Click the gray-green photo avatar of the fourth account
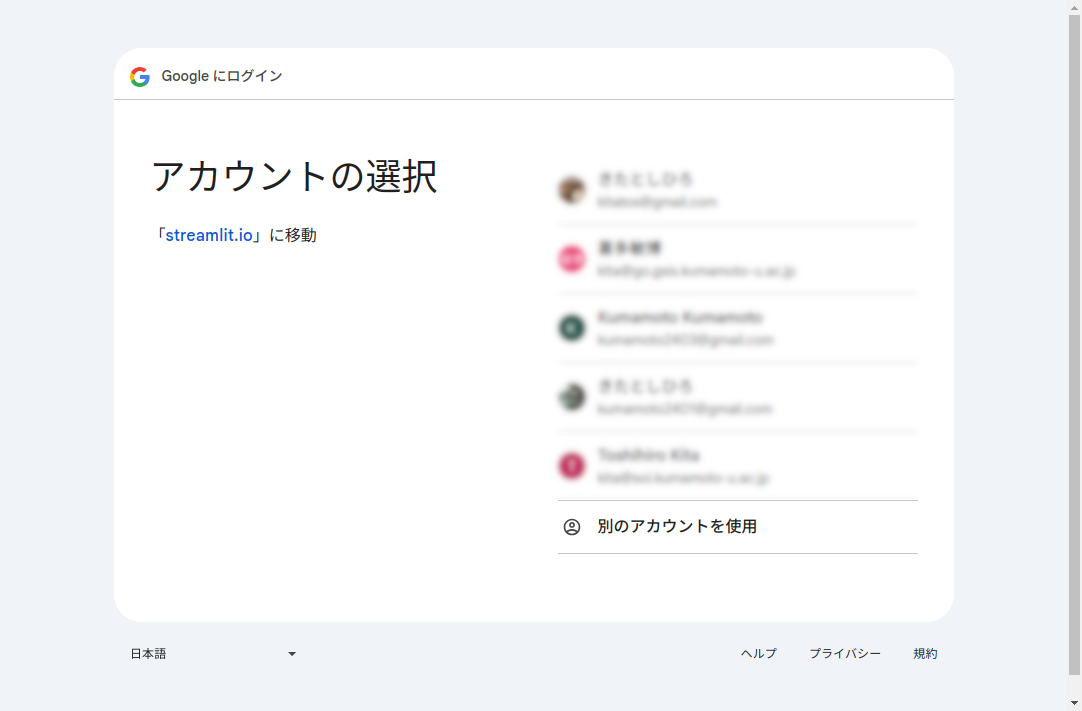The width and height of the screenshot is (1082, 711). click(572, 397)
